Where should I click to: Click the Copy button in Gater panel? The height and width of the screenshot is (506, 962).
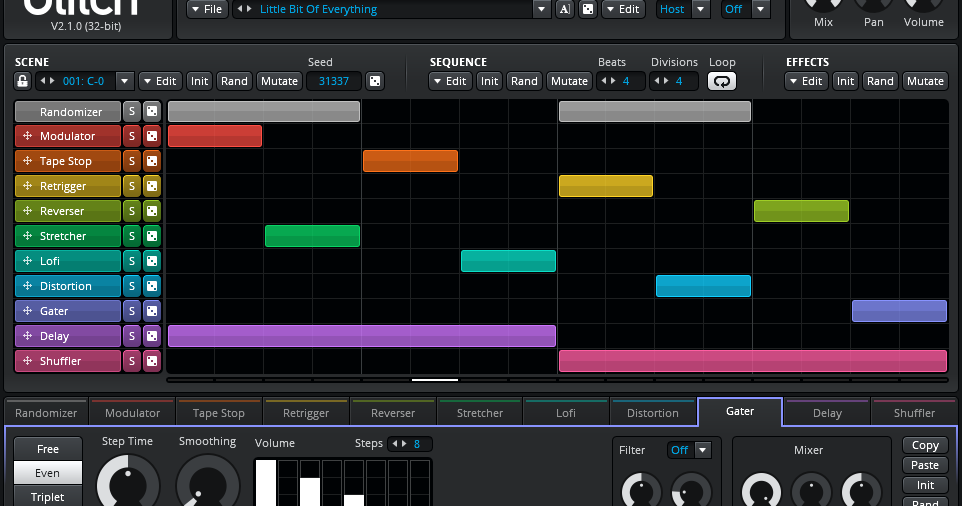click(x=925, y=445)
